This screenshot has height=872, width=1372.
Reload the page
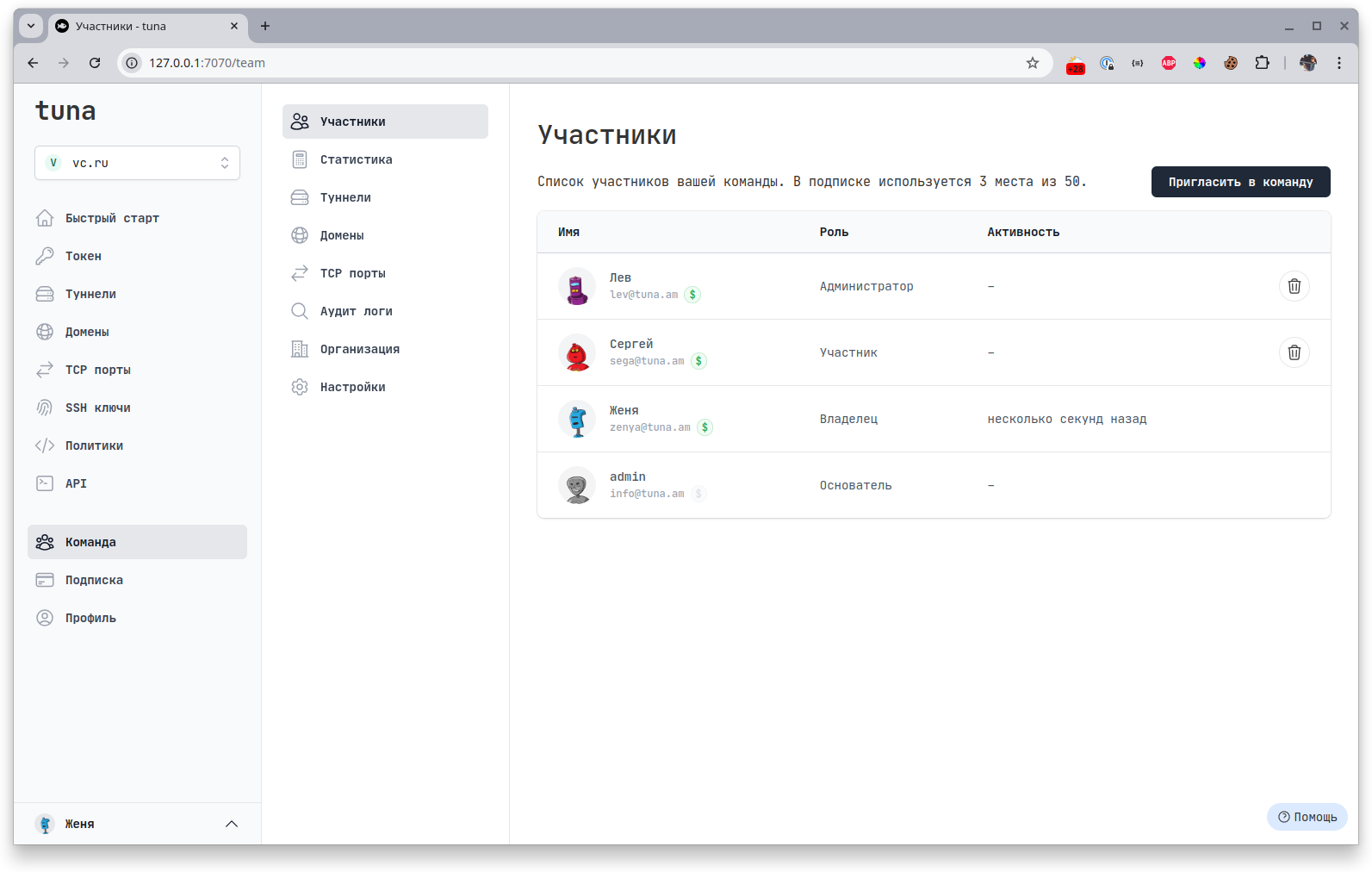point(95,63)
